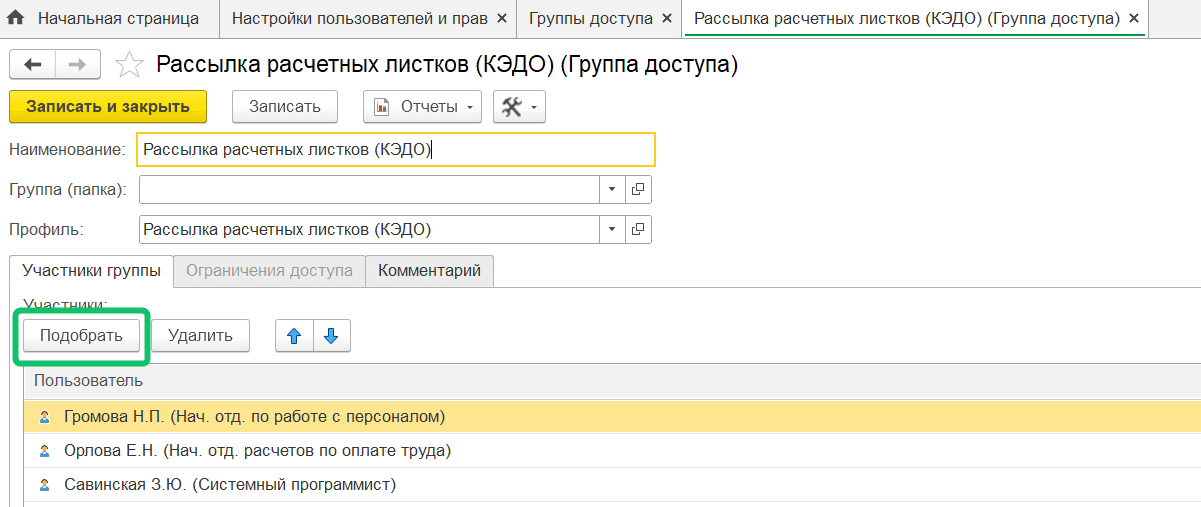
Task: Close the Группы доступа tab
Action: [x=667, y=19]
